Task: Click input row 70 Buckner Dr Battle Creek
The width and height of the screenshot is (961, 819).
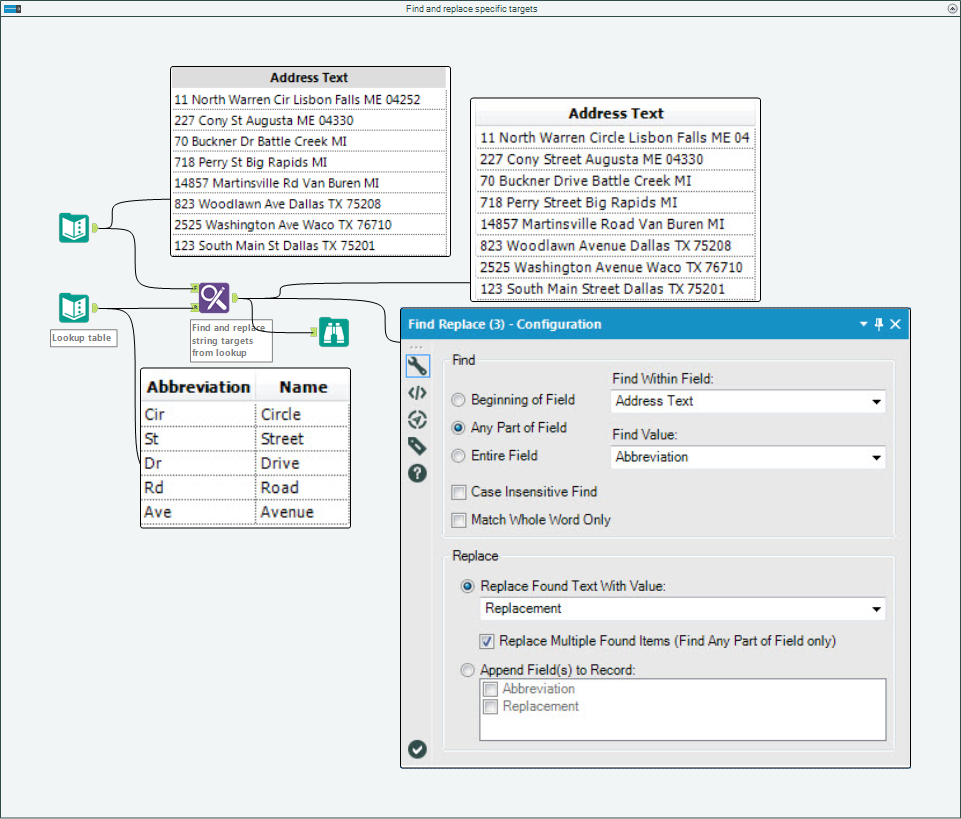Action: pos(310,142)
